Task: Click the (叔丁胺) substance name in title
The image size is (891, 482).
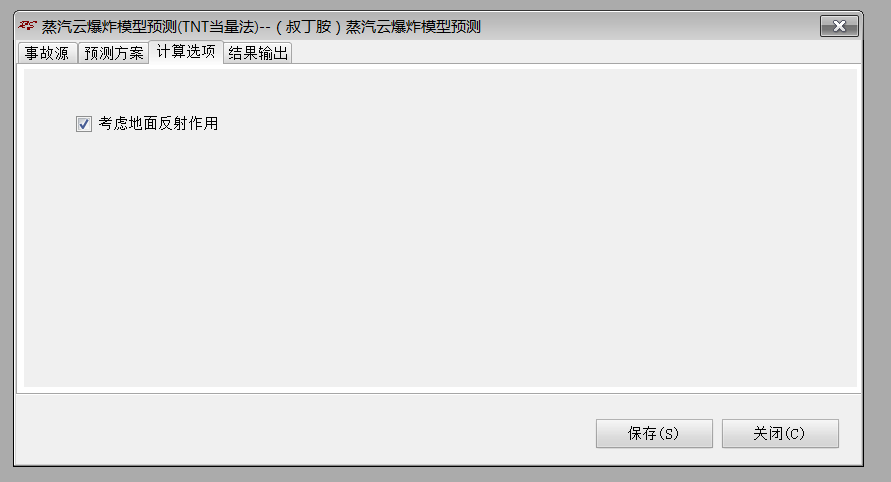Action: (x=309, y=27)
